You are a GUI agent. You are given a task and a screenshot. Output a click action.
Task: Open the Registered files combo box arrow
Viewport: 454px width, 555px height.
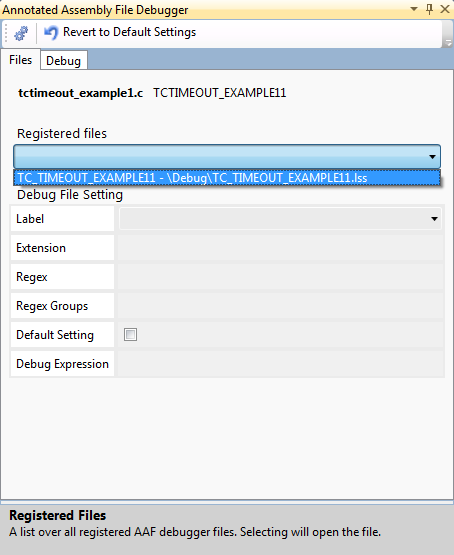coord(432,156)
